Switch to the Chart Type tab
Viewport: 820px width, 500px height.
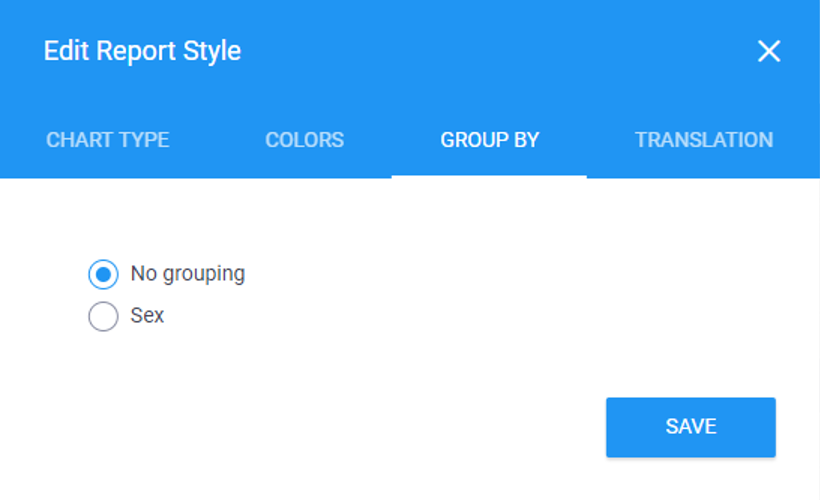108,140
